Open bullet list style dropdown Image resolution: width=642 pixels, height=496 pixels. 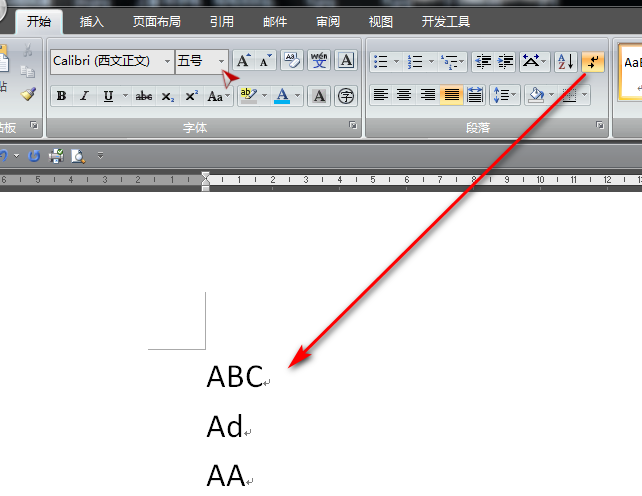coord(396,61)
